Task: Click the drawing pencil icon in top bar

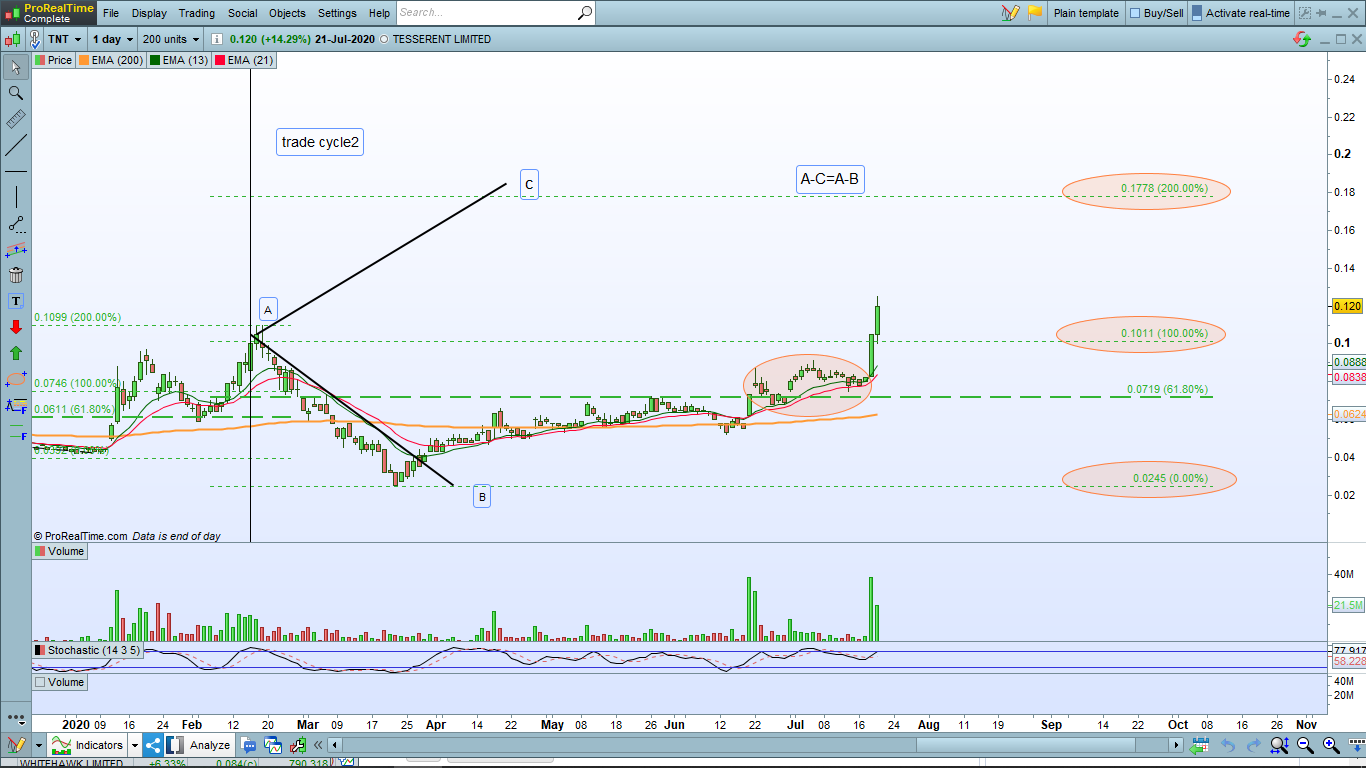Action: tap(1010, 13)
